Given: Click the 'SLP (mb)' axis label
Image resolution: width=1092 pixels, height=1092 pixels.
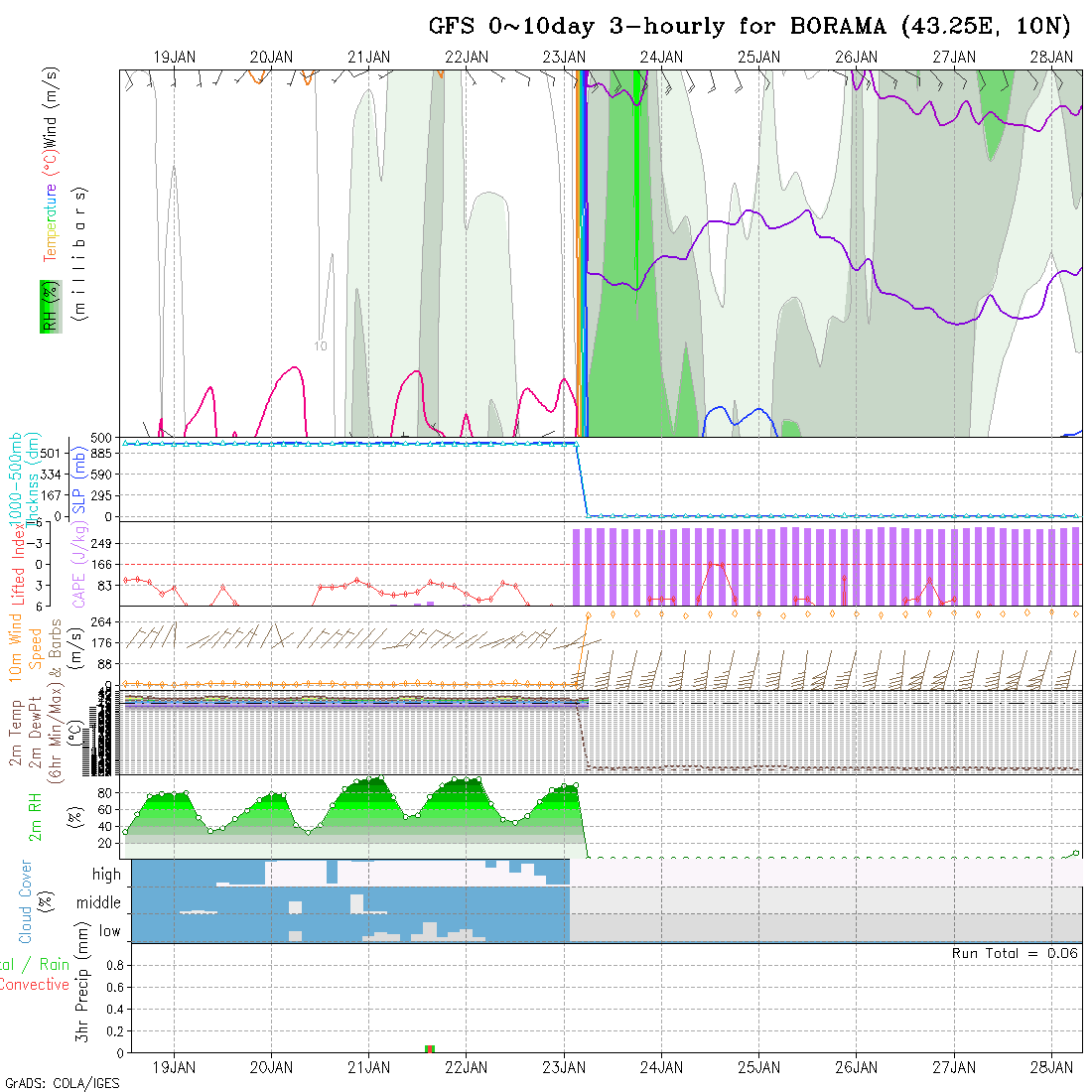Looking at the screenshot, I should pyautogui.click(x=78, y=480).
